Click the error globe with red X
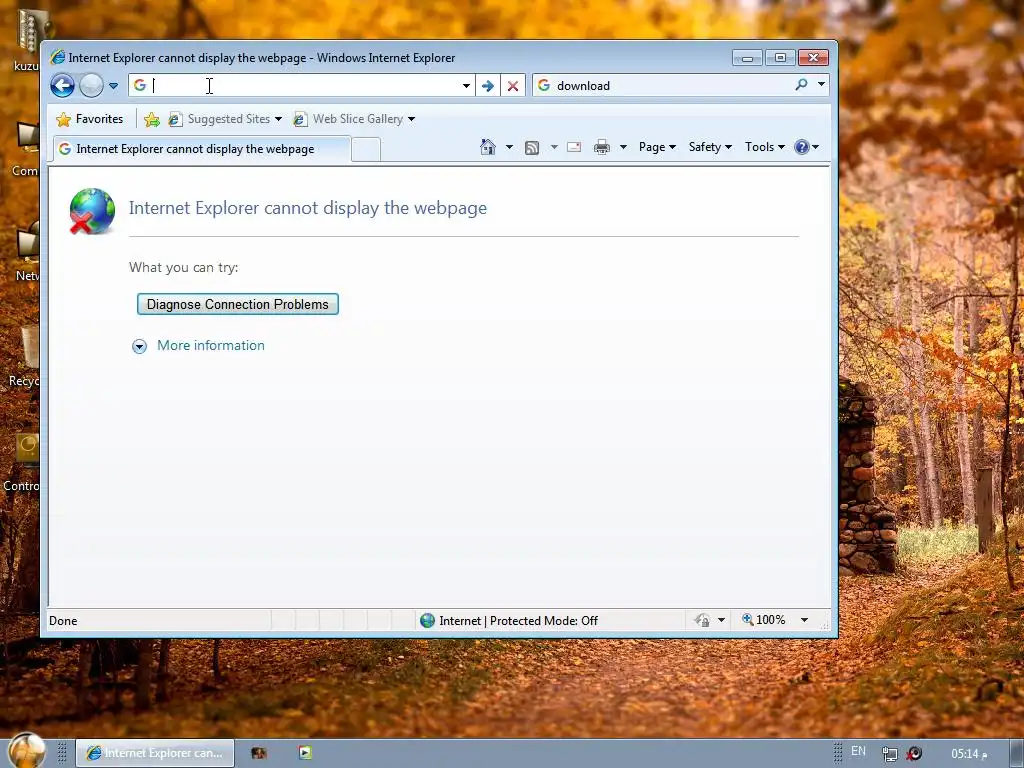 tap(92, 211)
